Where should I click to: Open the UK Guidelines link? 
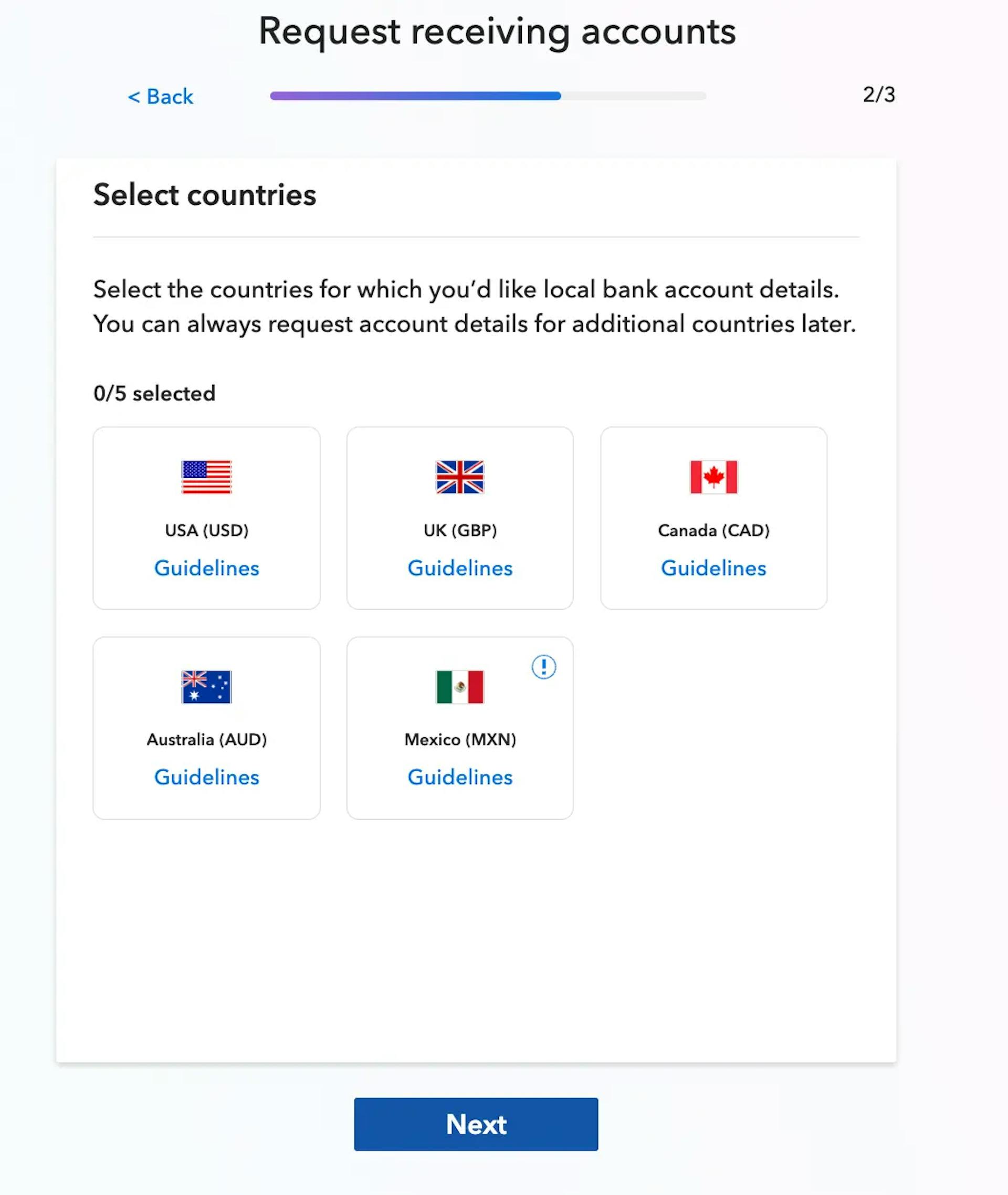(x=459, y=568)
